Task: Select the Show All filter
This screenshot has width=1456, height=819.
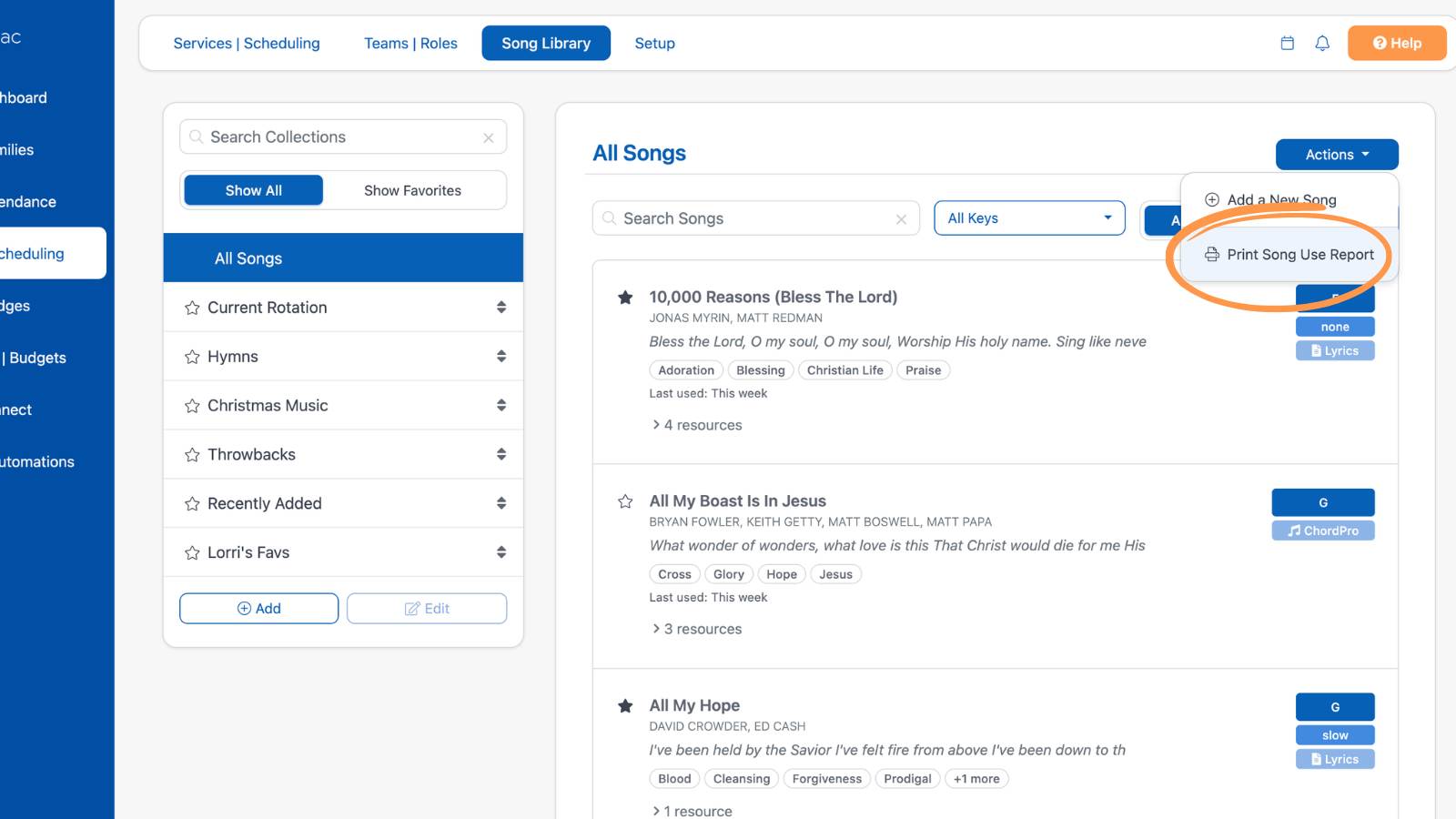Action: click(x=254, y=190)
